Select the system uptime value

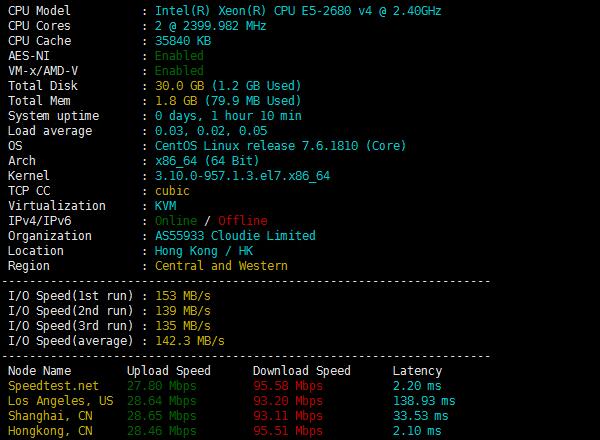point(228,116)
